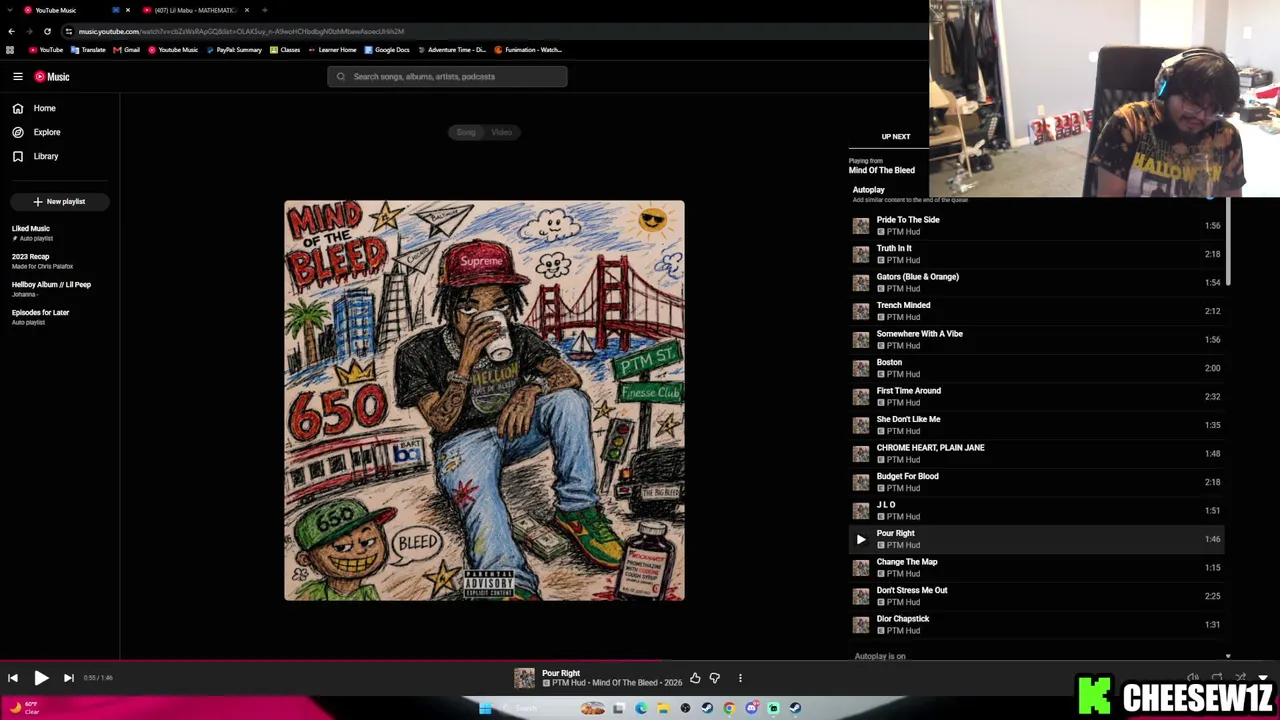Go to Home in the sidebar

(35, 108)
